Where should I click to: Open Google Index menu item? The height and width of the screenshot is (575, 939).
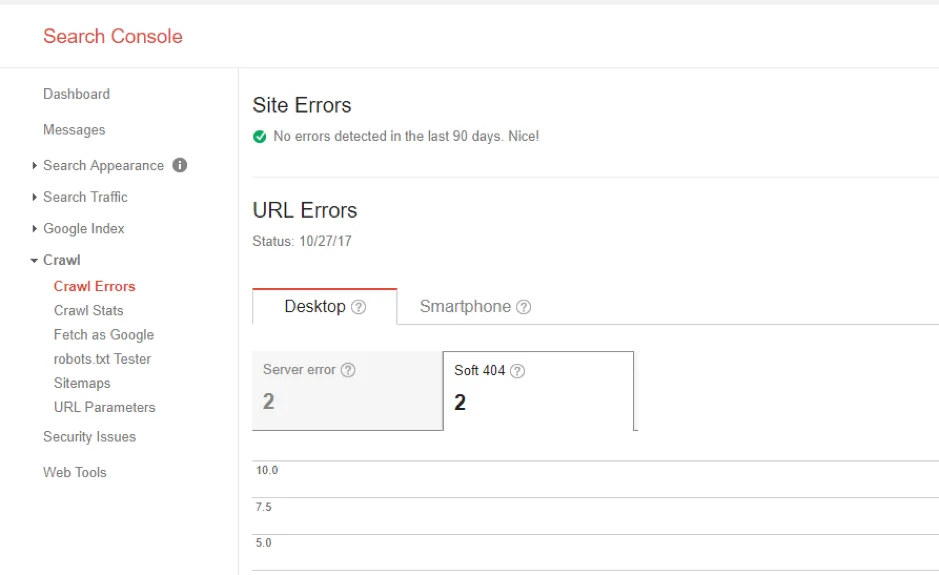tap(83, 228)
